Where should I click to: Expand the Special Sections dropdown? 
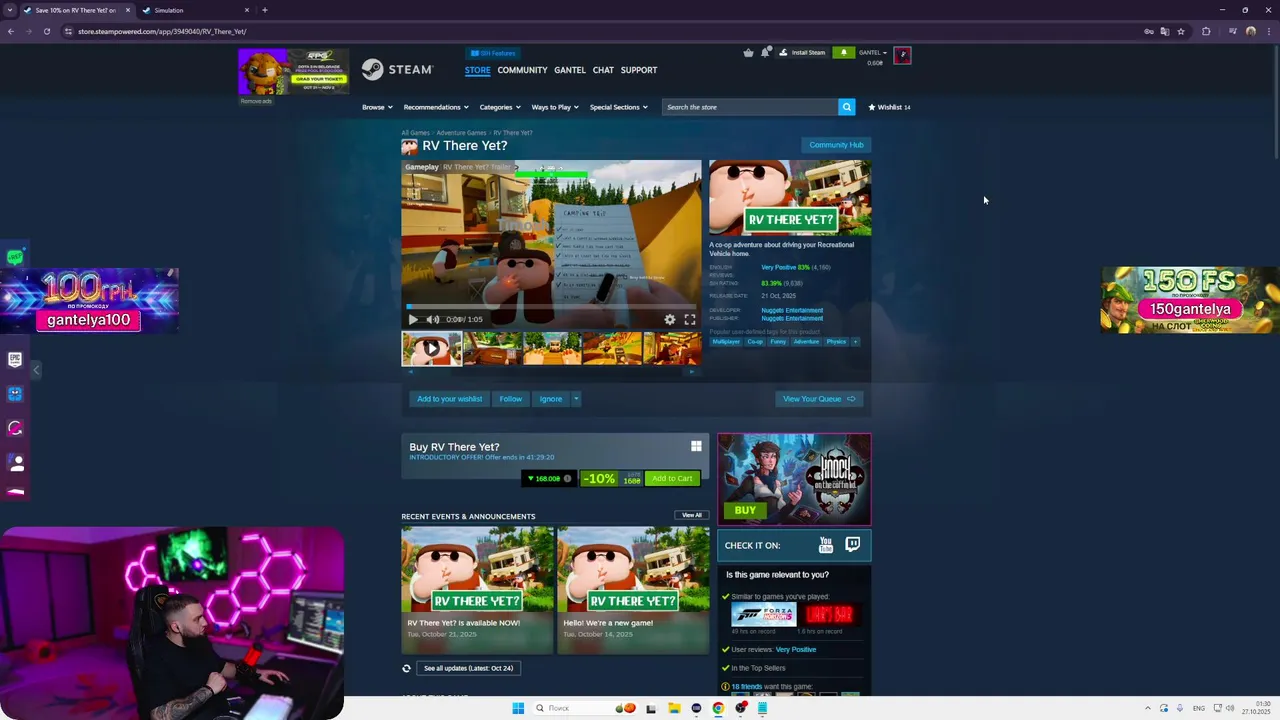(x=618, y=107)
